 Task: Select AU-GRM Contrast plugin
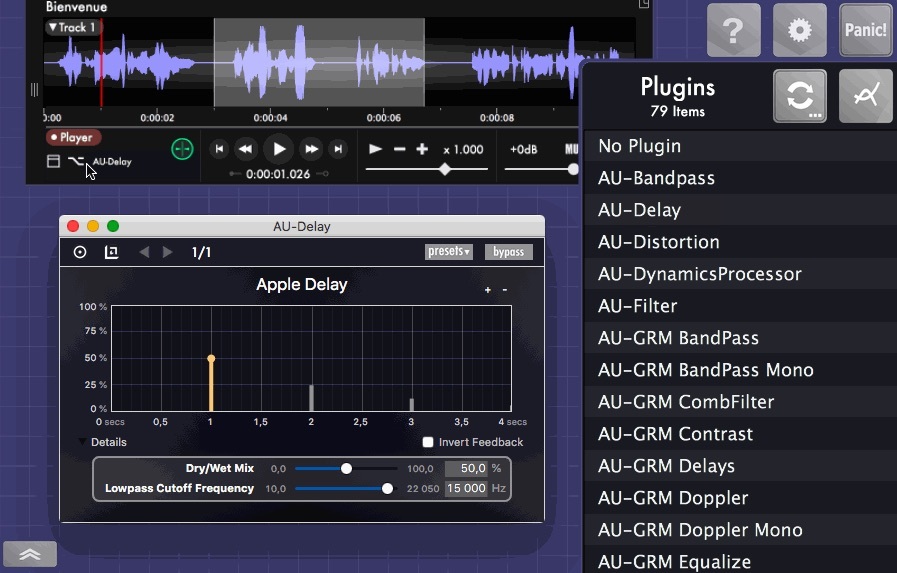[740, 434]
